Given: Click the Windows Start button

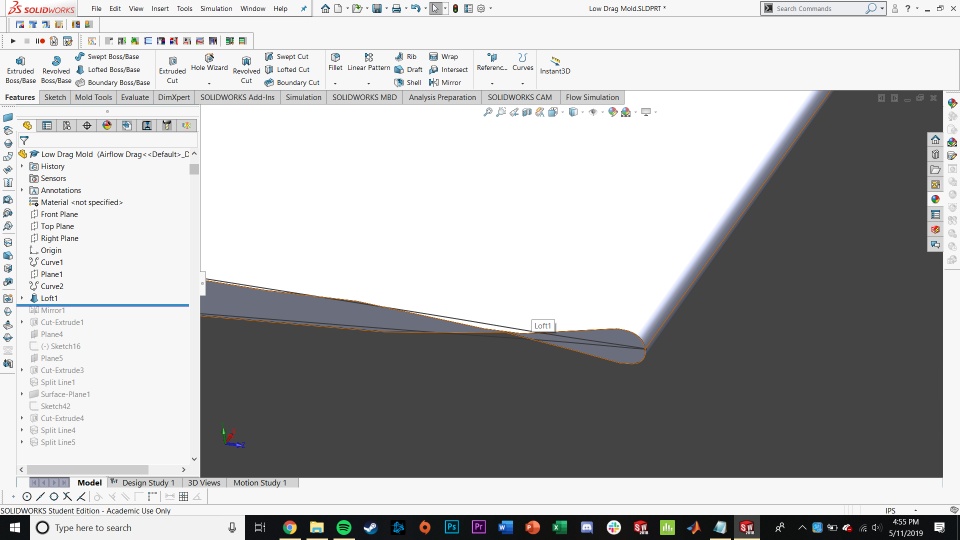Looking at the screenshot, I should (x=15, y=527).
